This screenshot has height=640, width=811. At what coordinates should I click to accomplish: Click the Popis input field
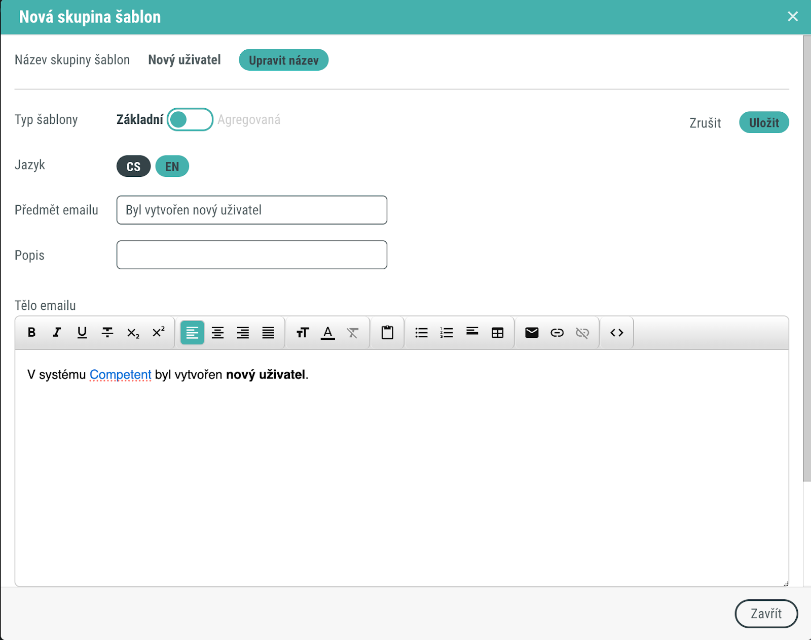point(251,255)
